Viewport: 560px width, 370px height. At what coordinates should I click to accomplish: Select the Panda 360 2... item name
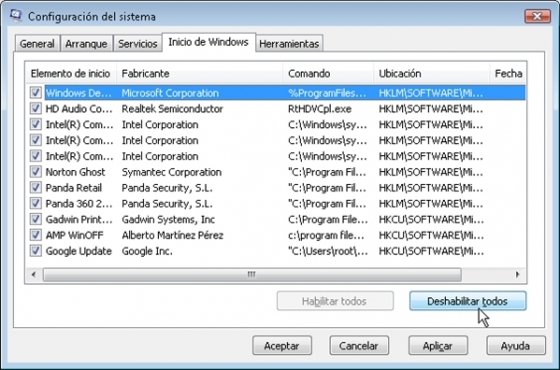tap(79, 204)
